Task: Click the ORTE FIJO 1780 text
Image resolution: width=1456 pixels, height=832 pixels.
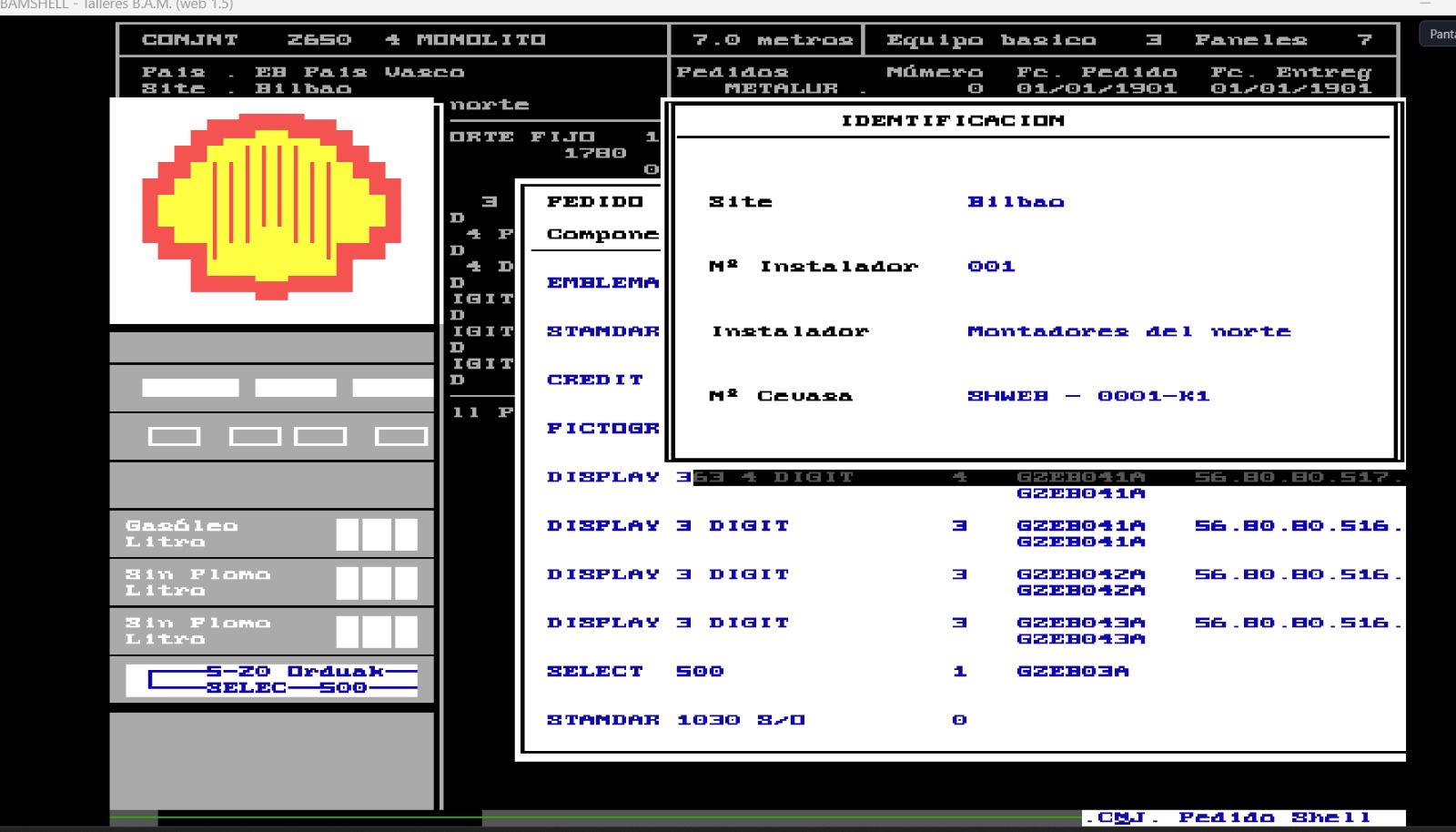Action: [x=554, y=145]
